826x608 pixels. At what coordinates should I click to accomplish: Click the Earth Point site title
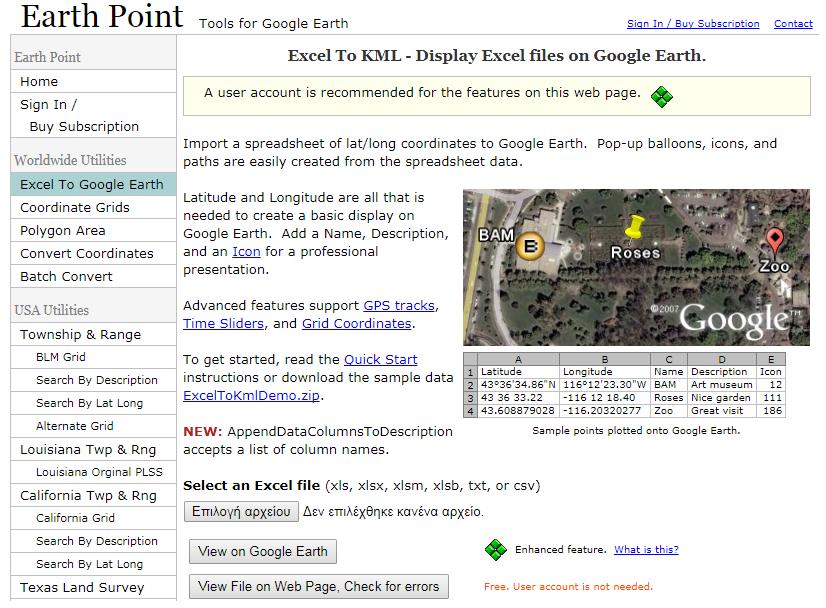(102, 16)
